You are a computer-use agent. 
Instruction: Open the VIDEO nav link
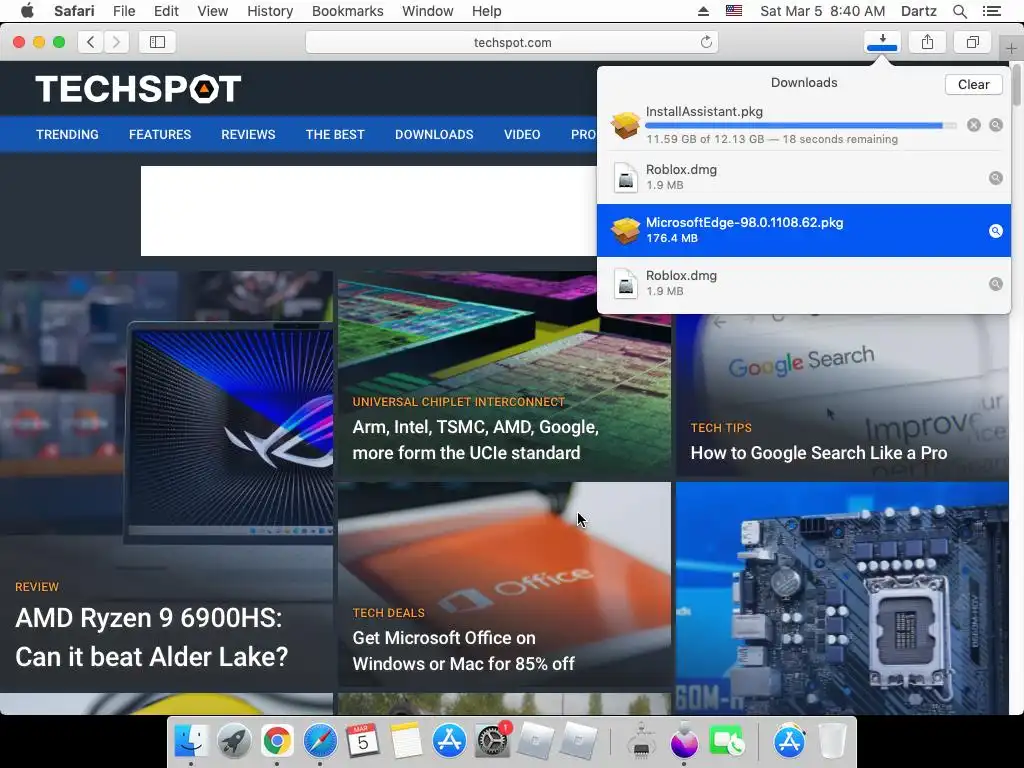(522, 135)
